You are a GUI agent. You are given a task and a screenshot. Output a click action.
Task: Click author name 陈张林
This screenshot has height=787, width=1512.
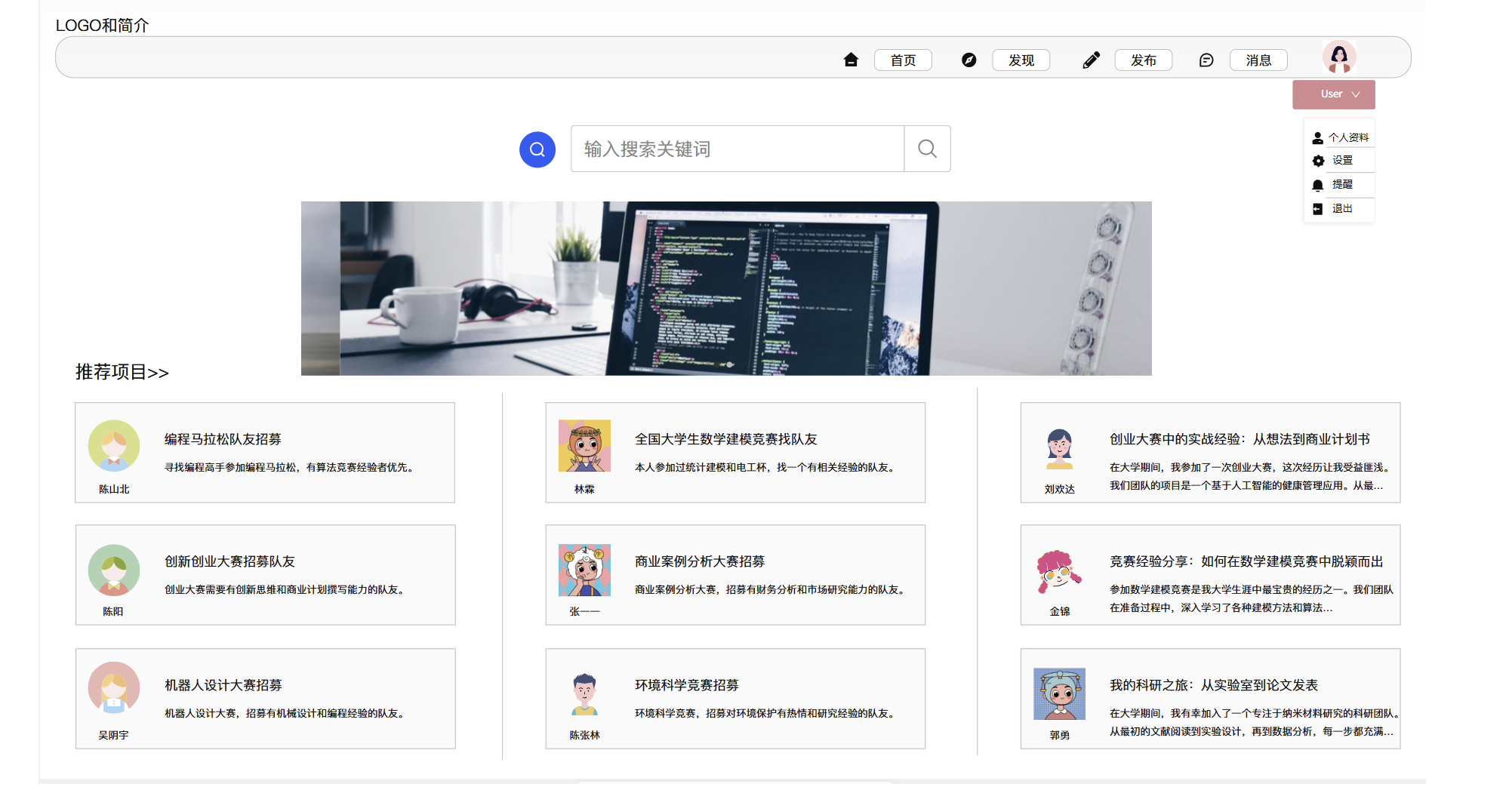click(584, 736)
